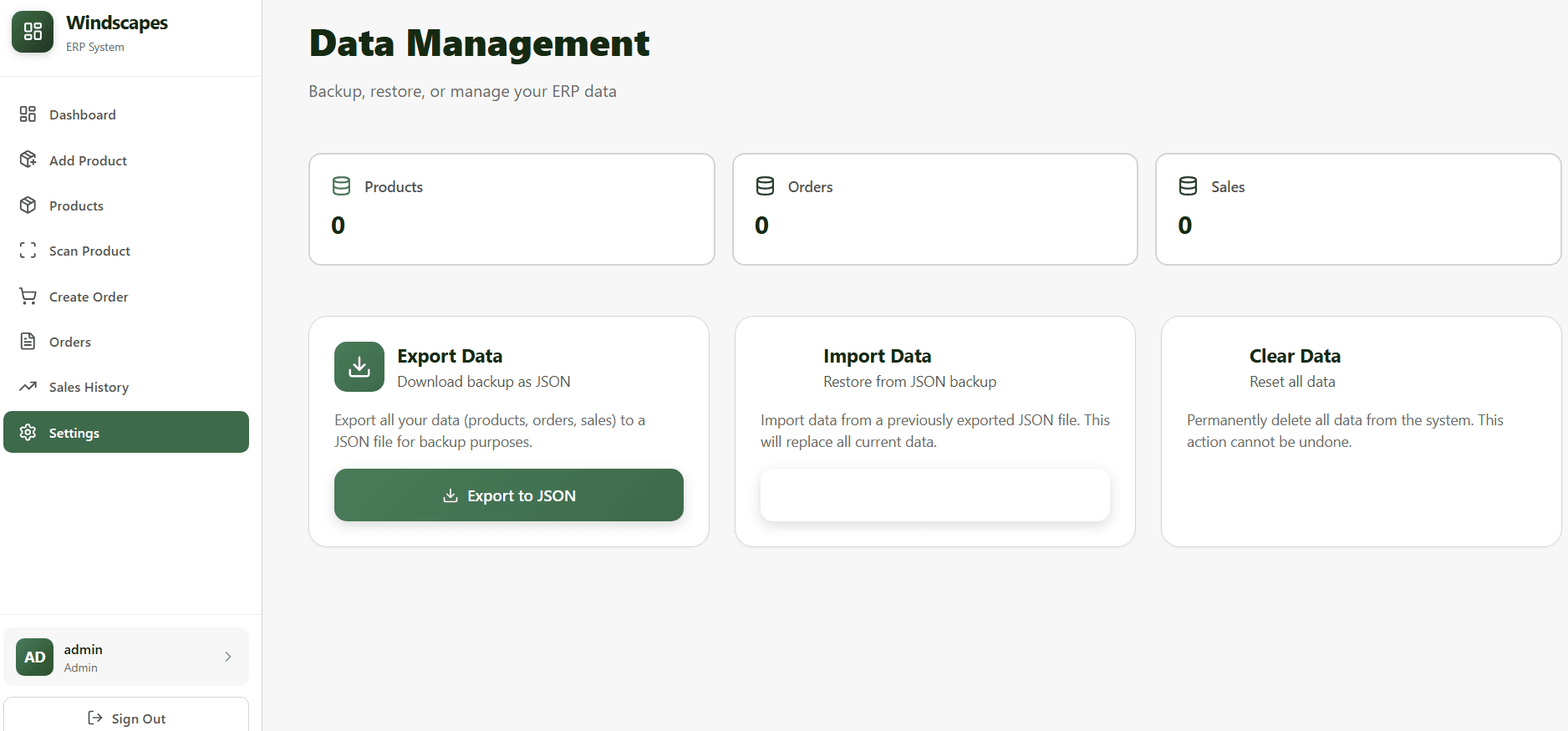Click the Create Order cart icon
This screenshot has height=731, width=1568.
[x=28, y=297]
